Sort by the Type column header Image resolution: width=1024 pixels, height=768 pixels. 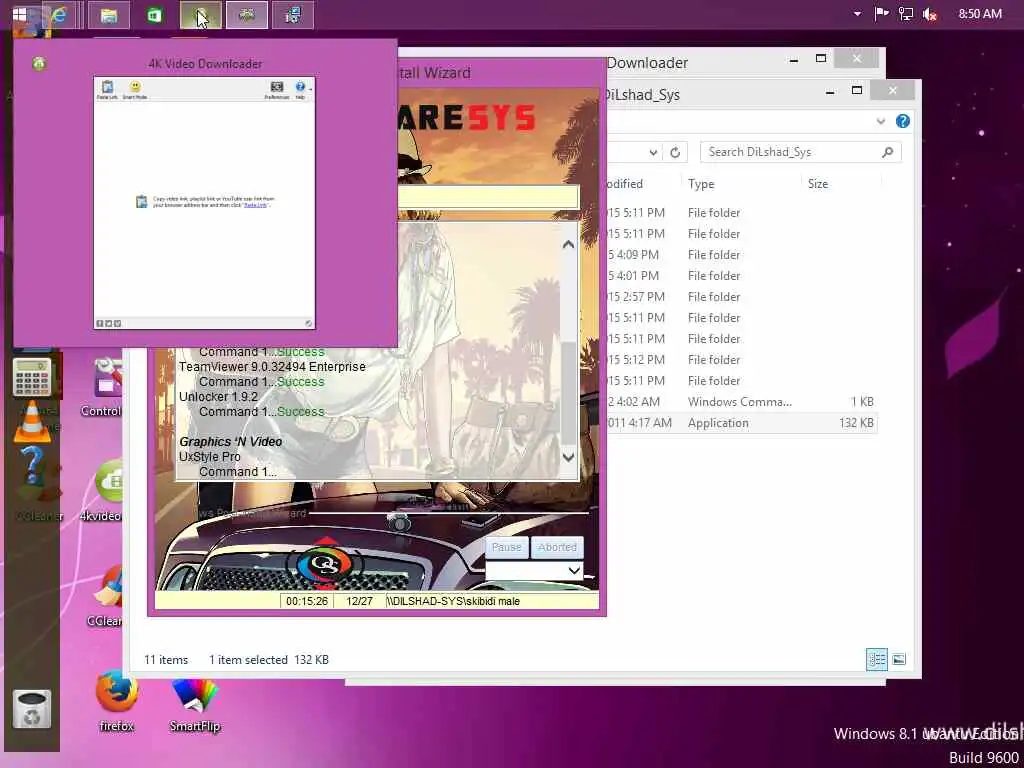pyautogui.click(x=701, y=184)
